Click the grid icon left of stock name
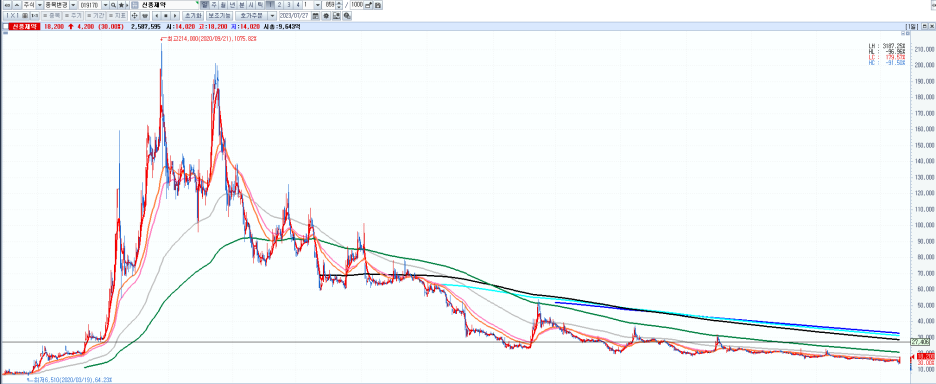Viewport: 936px width, 384px height. (x=135, y=5)
